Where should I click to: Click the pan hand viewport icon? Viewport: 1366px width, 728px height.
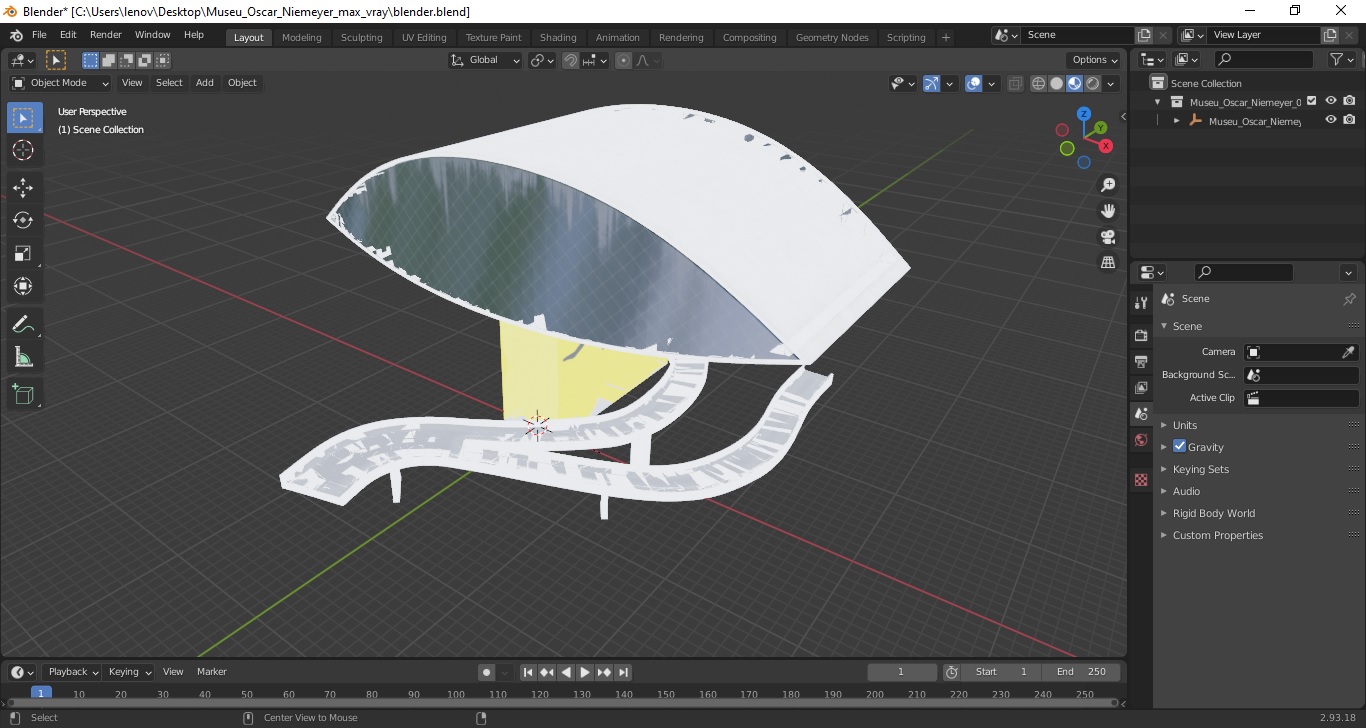(x=1108, y=211)
